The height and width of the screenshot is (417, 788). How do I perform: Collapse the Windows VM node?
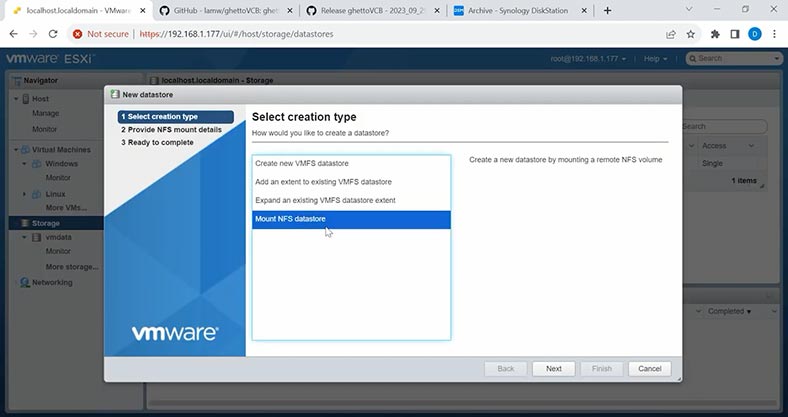[x=24, y=164]
